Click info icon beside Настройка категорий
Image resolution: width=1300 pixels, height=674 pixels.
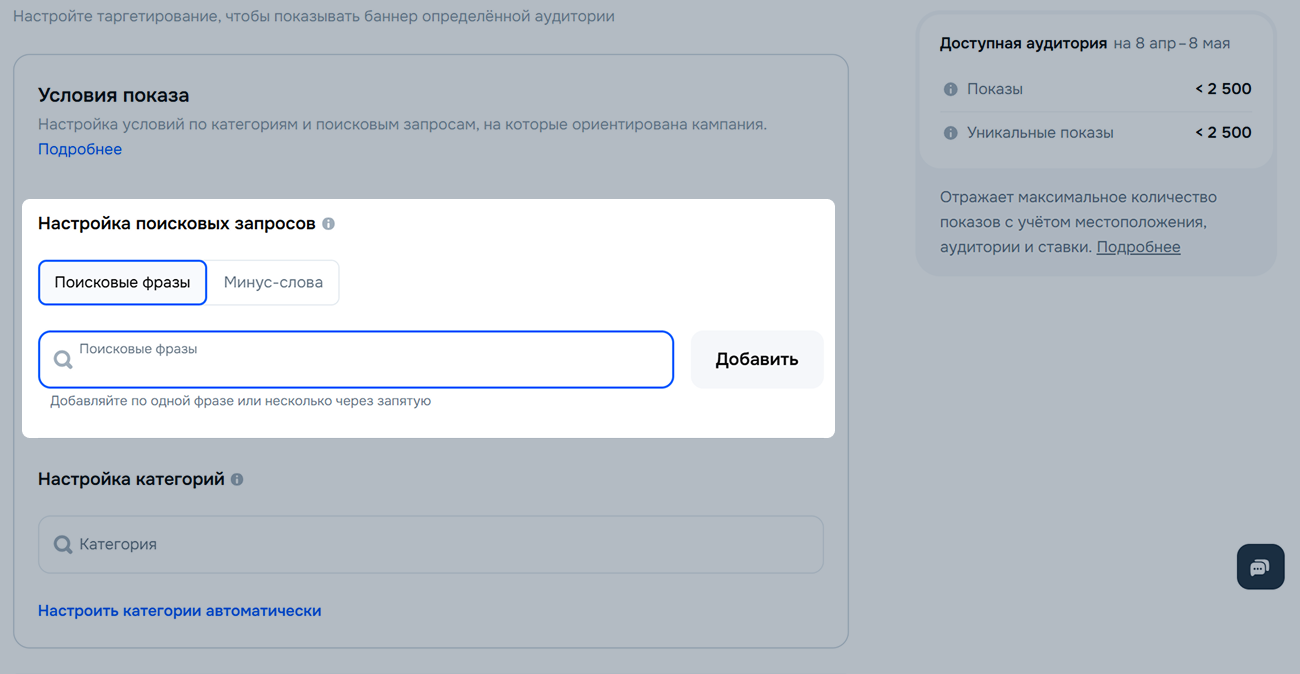(237, 480)
